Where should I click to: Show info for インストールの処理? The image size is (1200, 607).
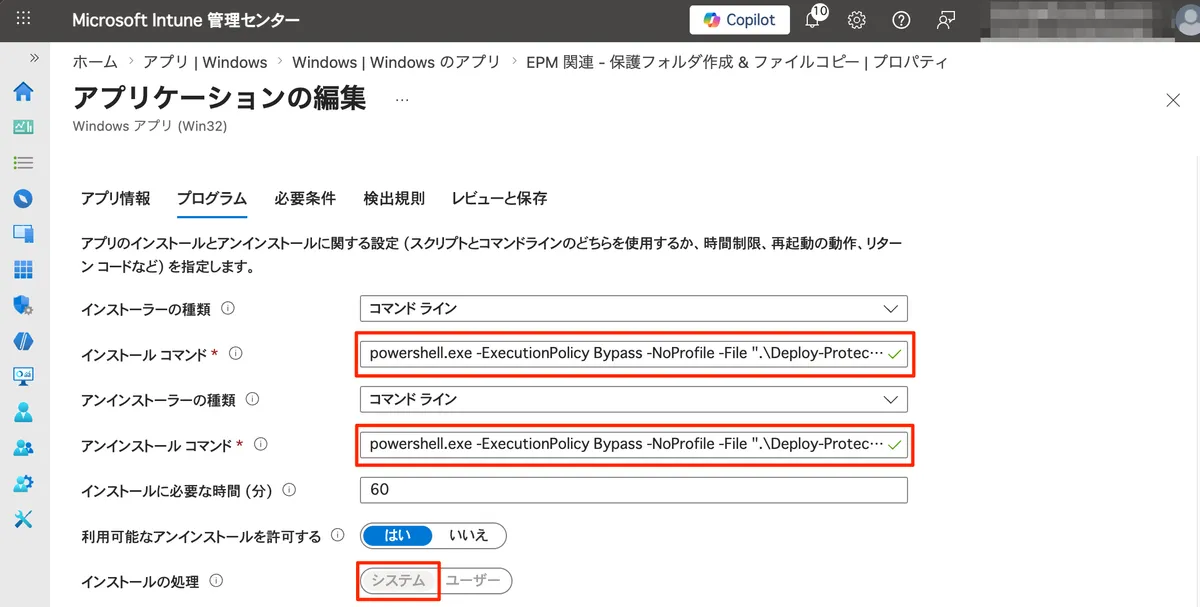click(216, 581)
